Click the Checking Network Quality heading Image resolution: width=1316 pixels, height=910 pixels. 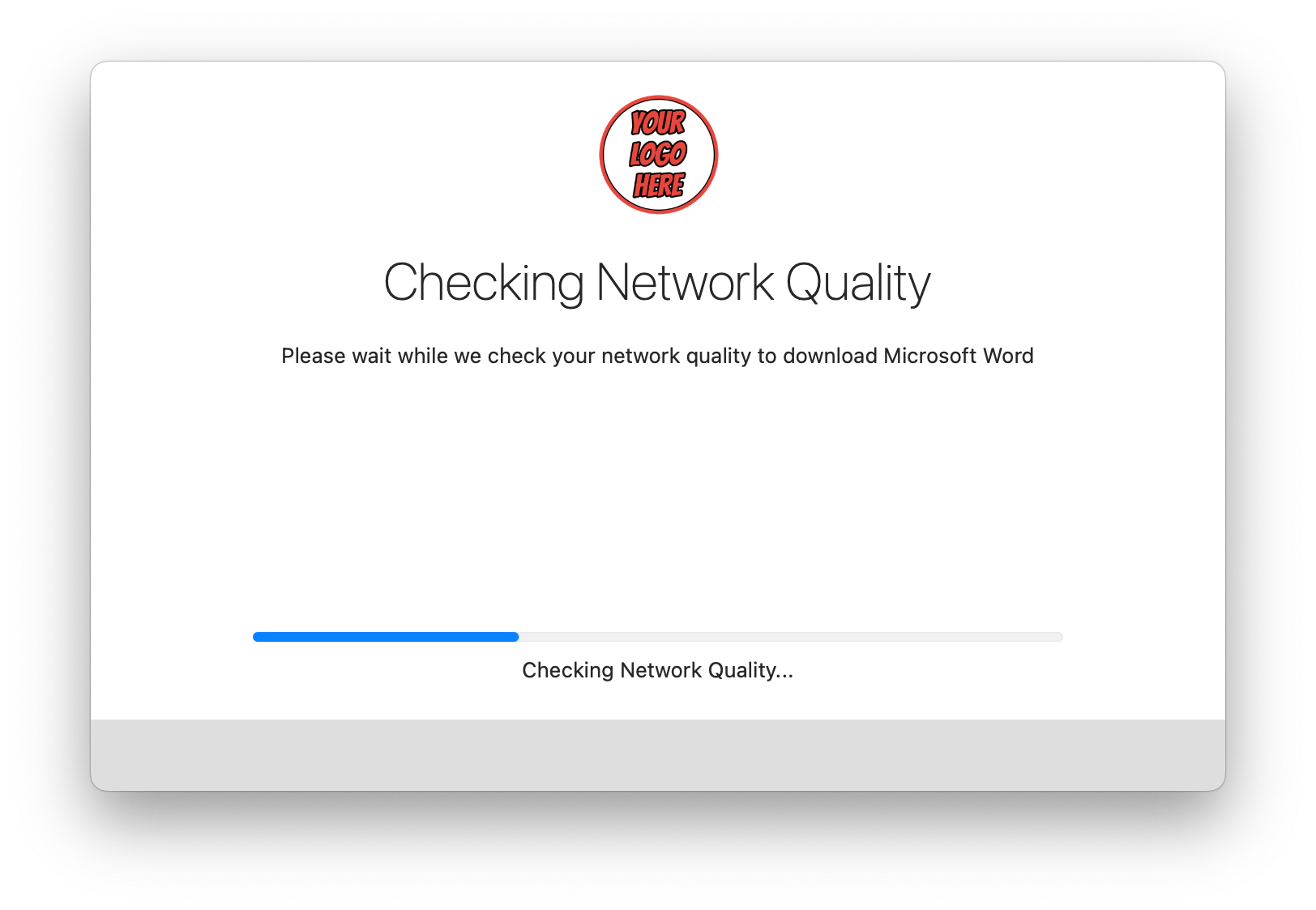click(x=657, y=283)
